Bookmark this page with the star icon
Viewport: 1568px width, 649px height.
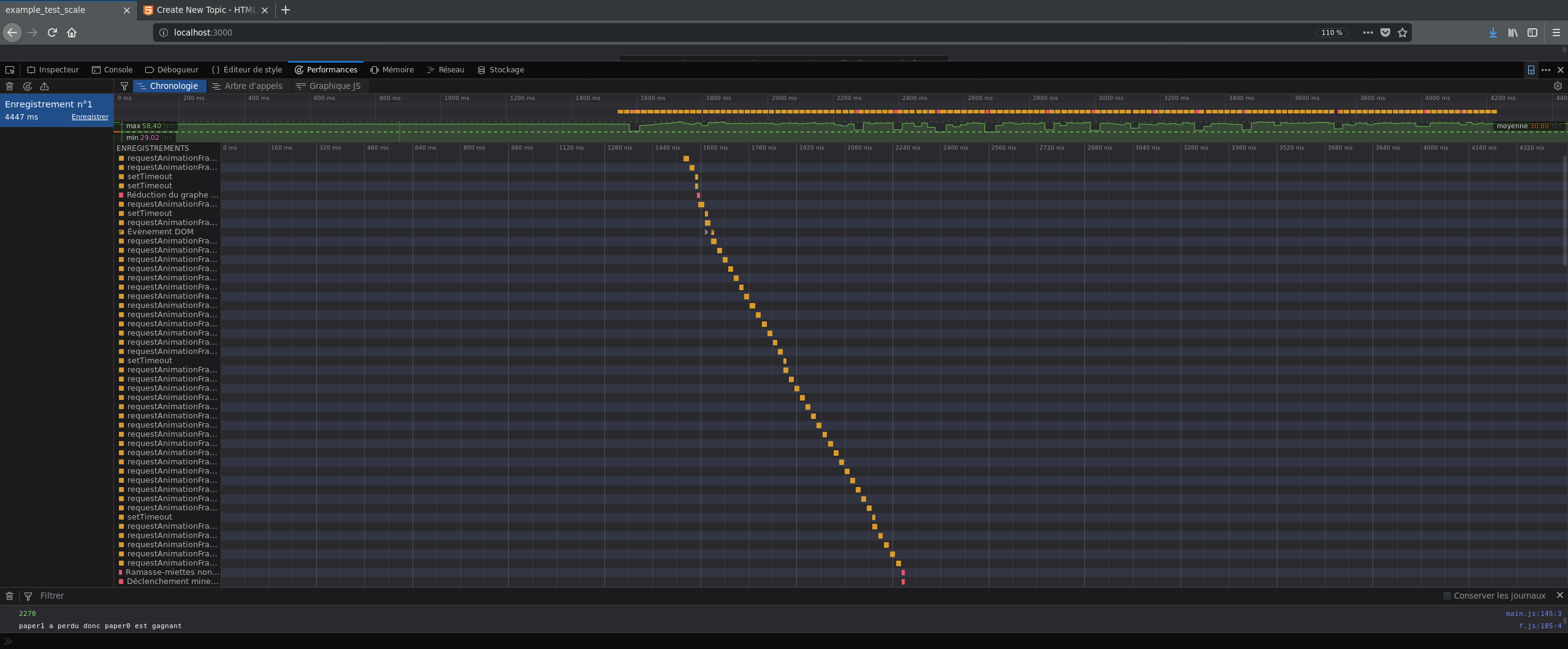pos(1402,33)
